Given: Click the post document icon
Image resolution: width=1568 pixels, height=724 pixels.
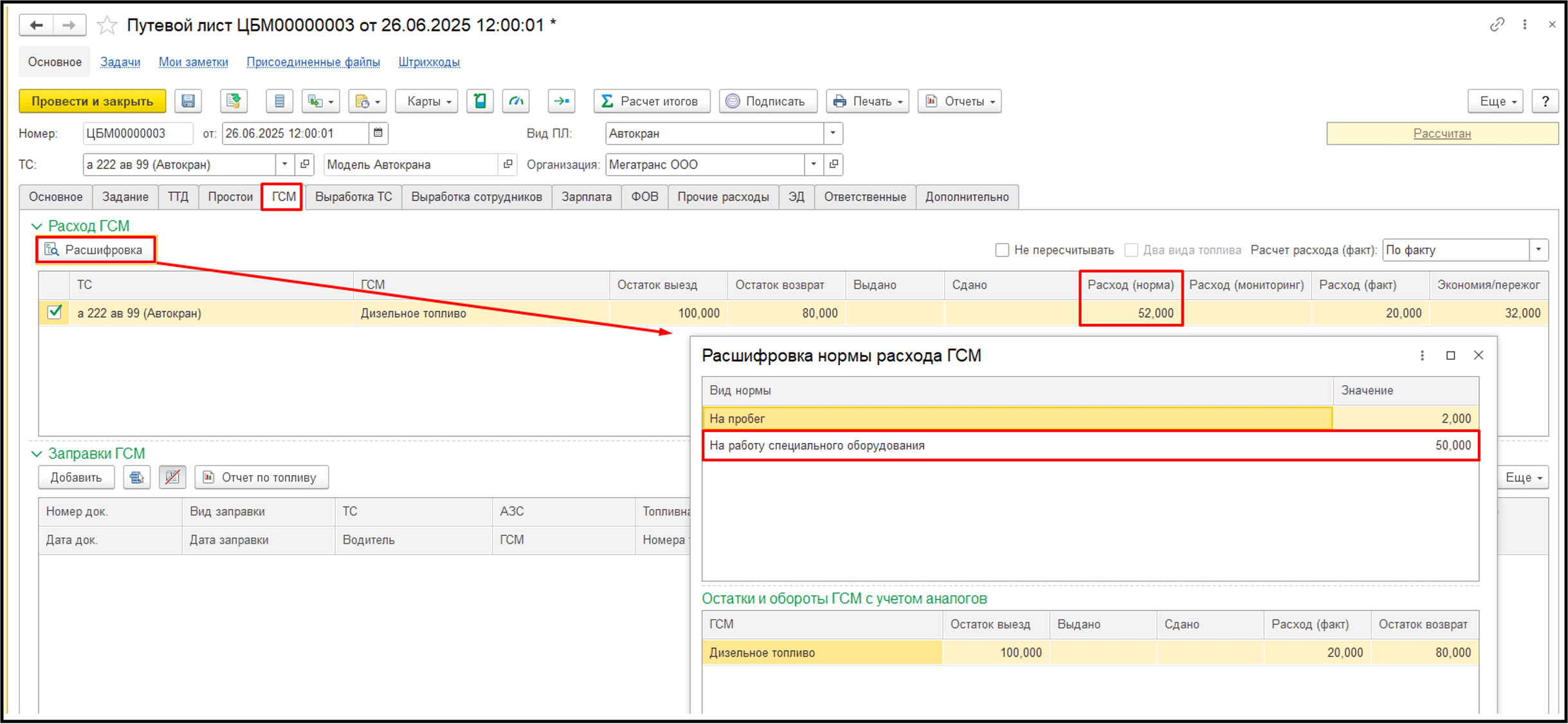Looking at the screenshot, I should coord(233,101).
